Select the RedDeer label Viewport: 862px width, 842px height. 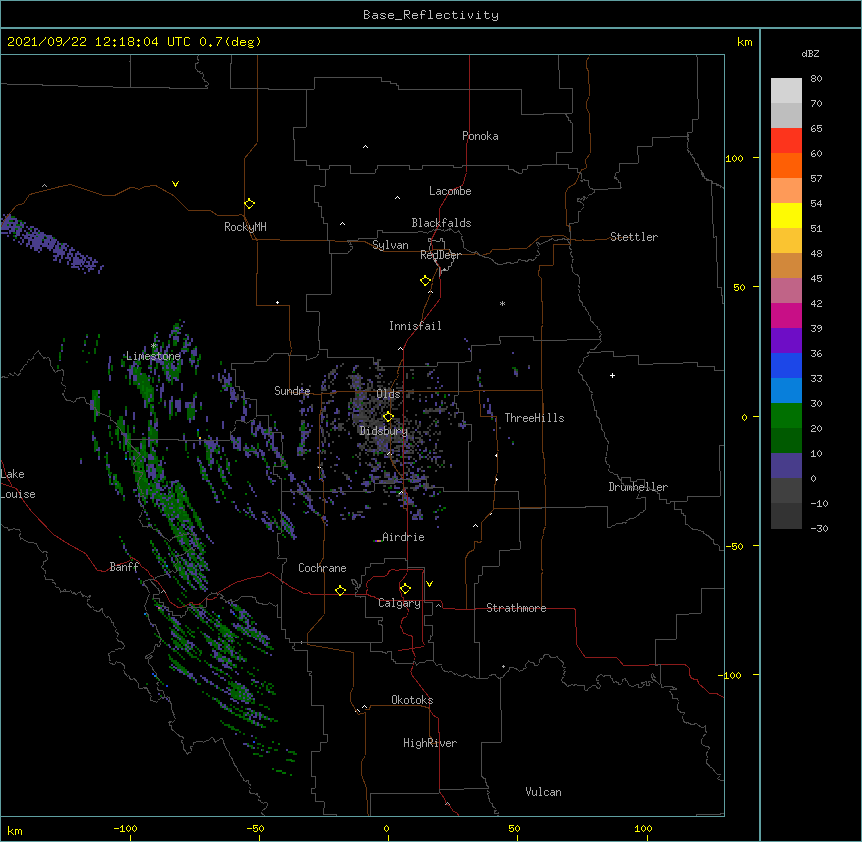click(x=440, y=255)
